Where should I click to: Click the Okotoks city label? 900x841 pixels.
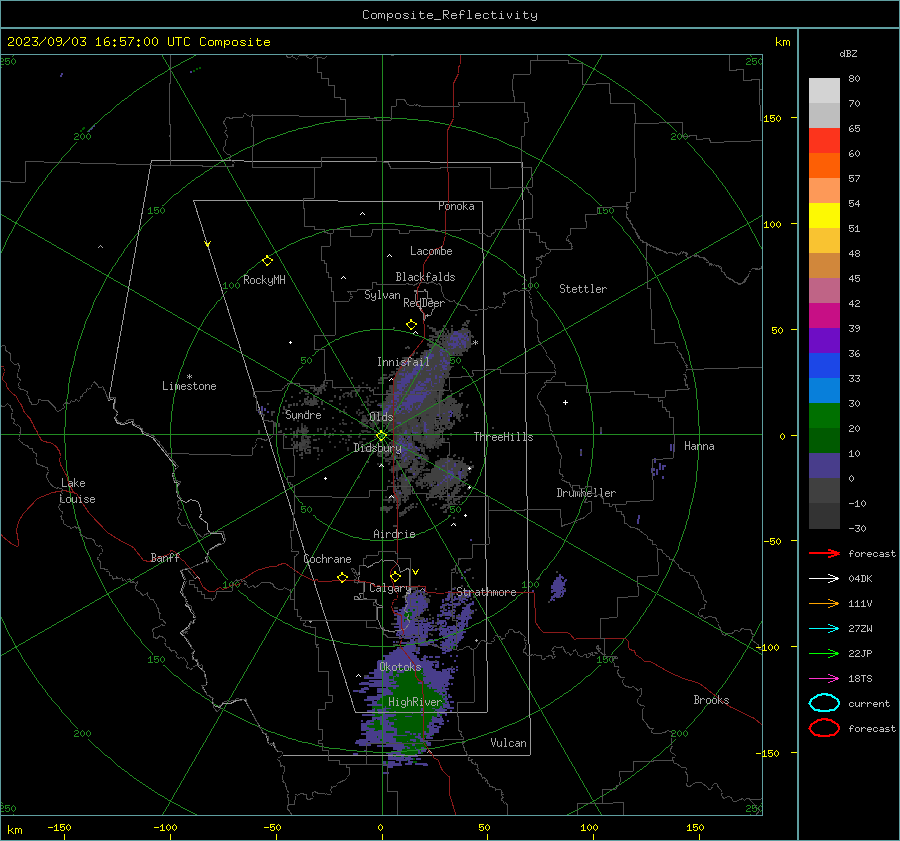pyautogui.click(x=400, y=667)
